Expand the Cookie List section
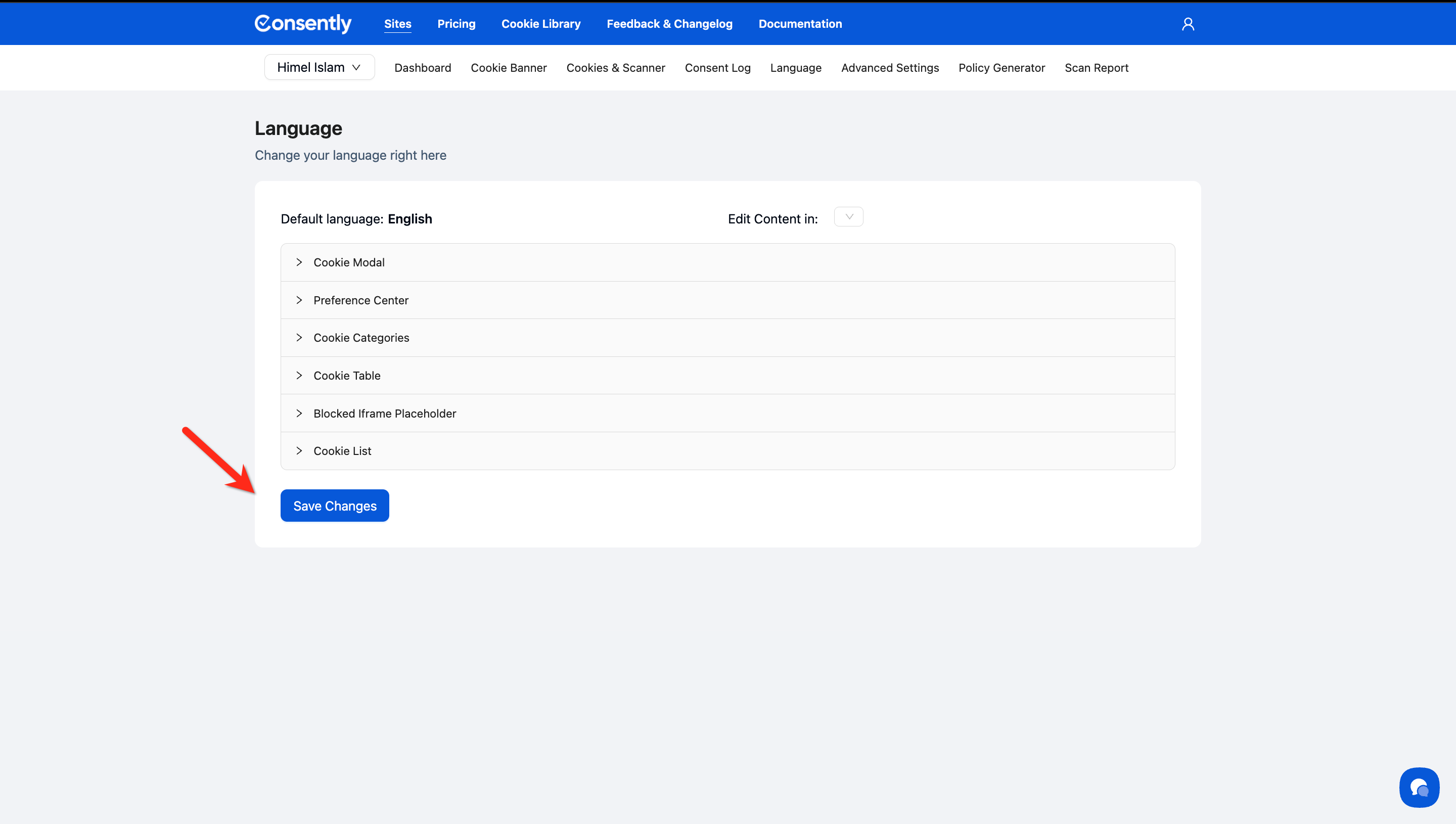Viewport: 1456px width, 824px height. 342,451
